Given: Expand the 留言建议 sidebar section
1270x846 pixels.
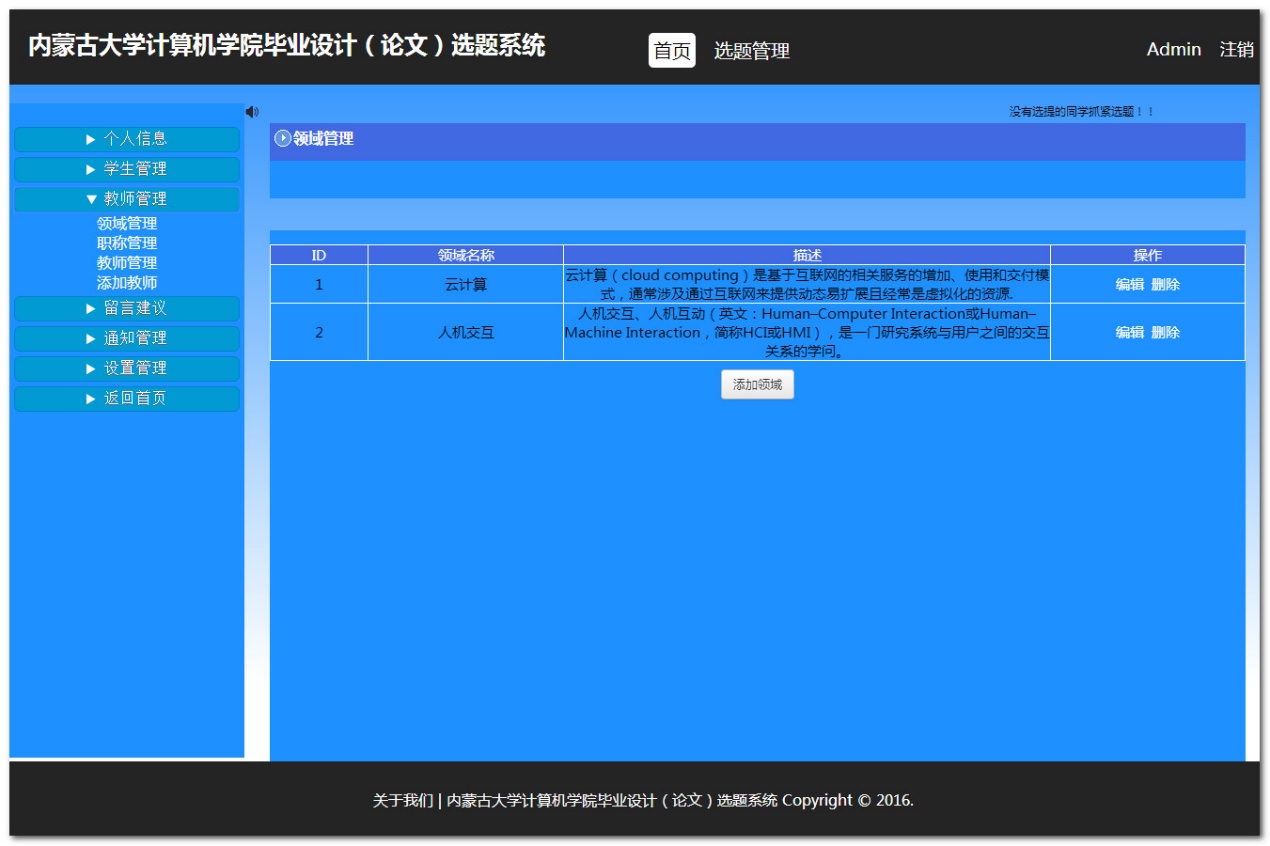Looking at the screenshot, I should [127, 308].
